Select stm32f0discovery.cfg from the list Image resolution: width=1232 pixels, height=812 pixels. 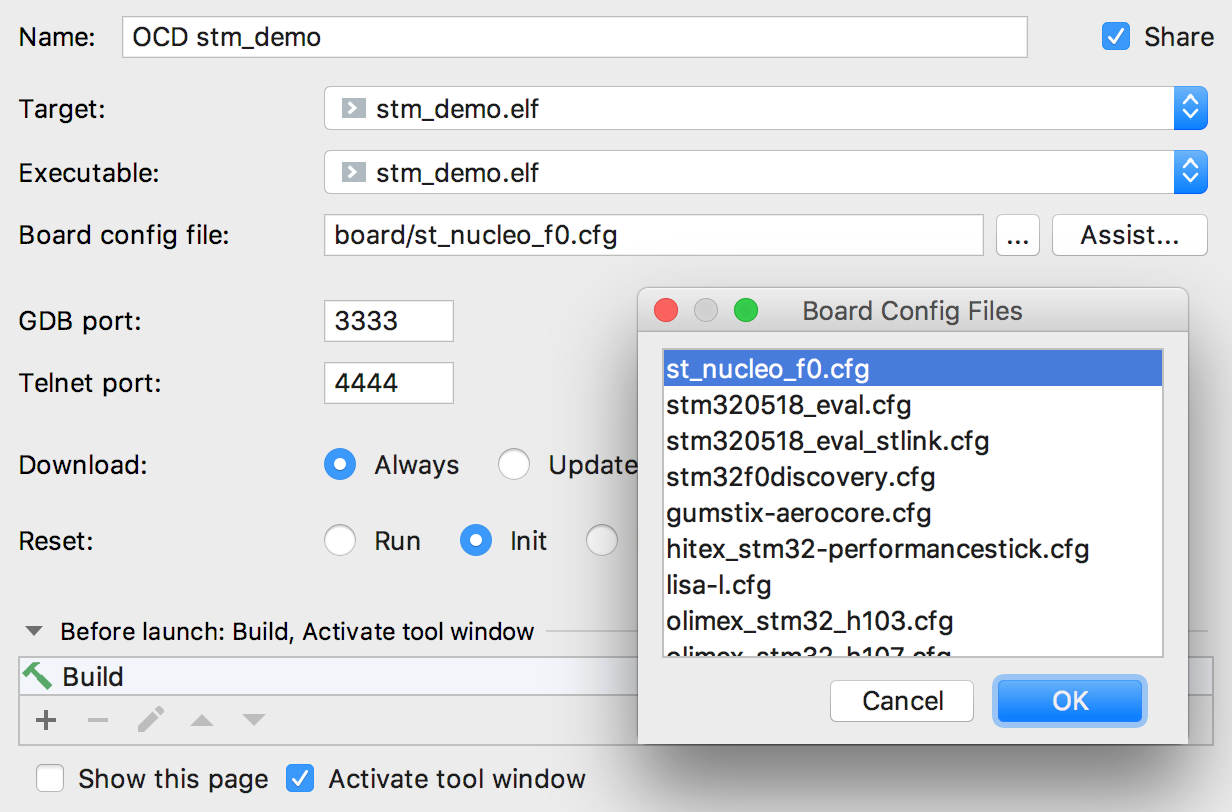(800, 477)
